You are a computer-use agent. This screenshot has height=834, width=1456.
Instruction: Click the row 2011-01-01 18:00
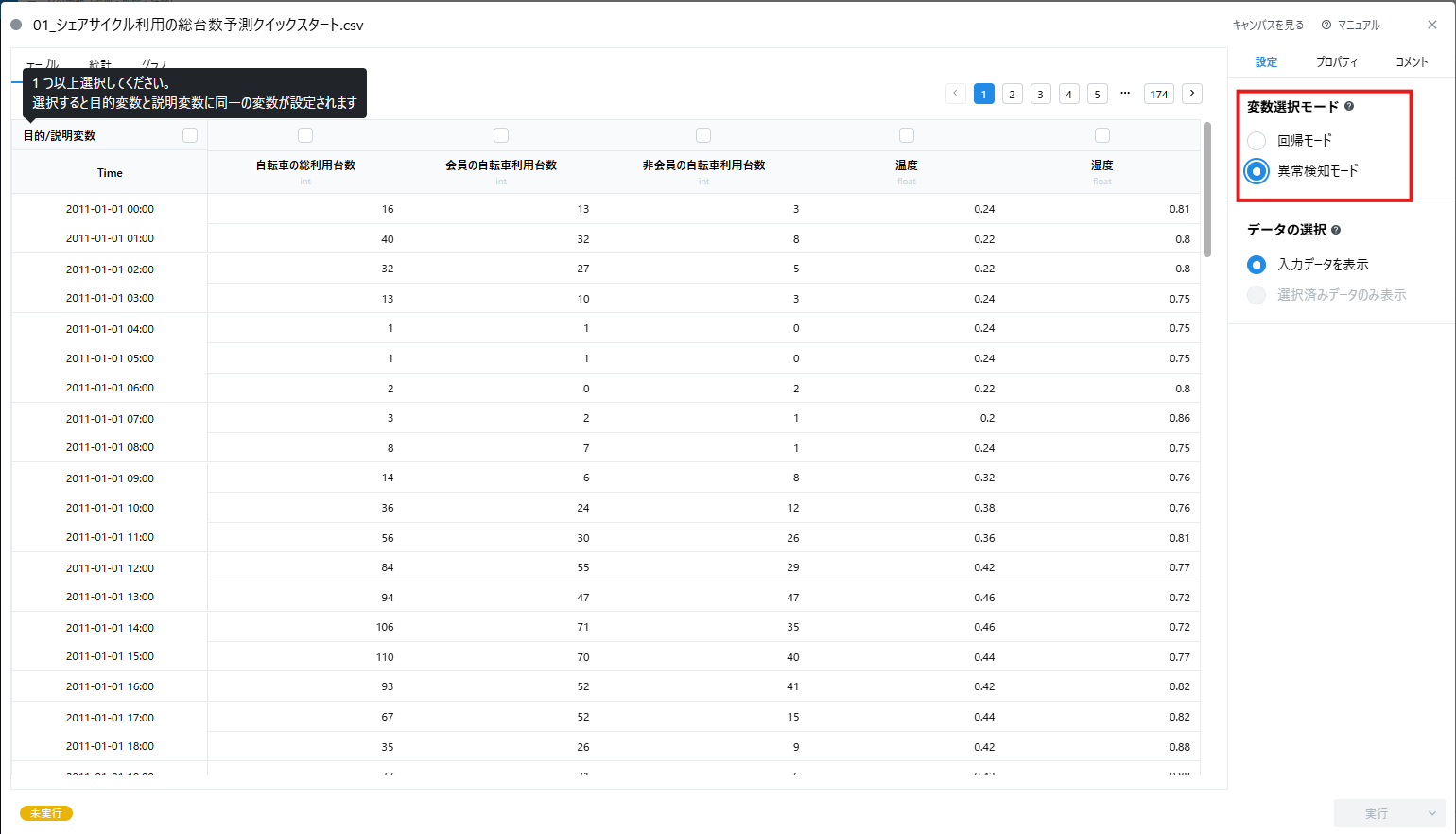(606, 746)
